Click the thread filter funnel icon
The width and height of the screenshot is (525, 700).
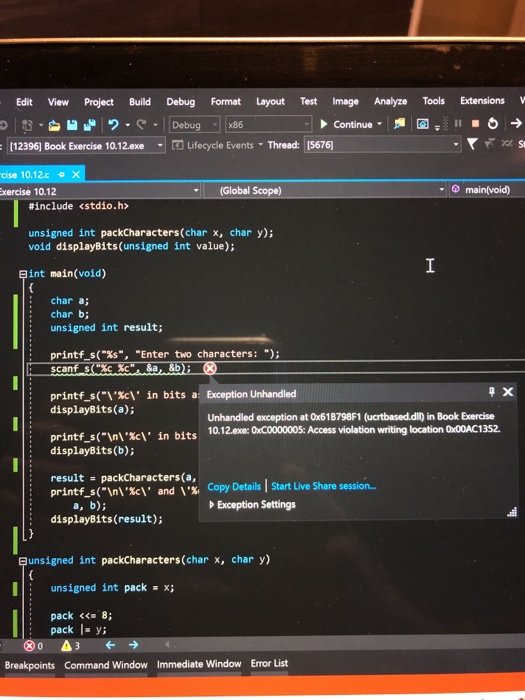click(471, 144)
